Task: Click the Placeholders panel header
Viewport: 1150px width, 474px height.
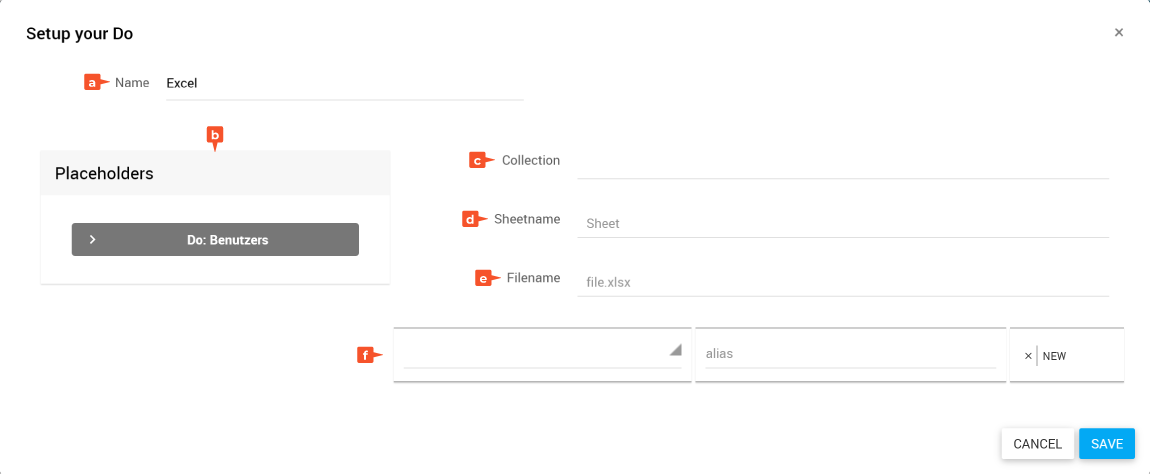Action: point(215,173)
